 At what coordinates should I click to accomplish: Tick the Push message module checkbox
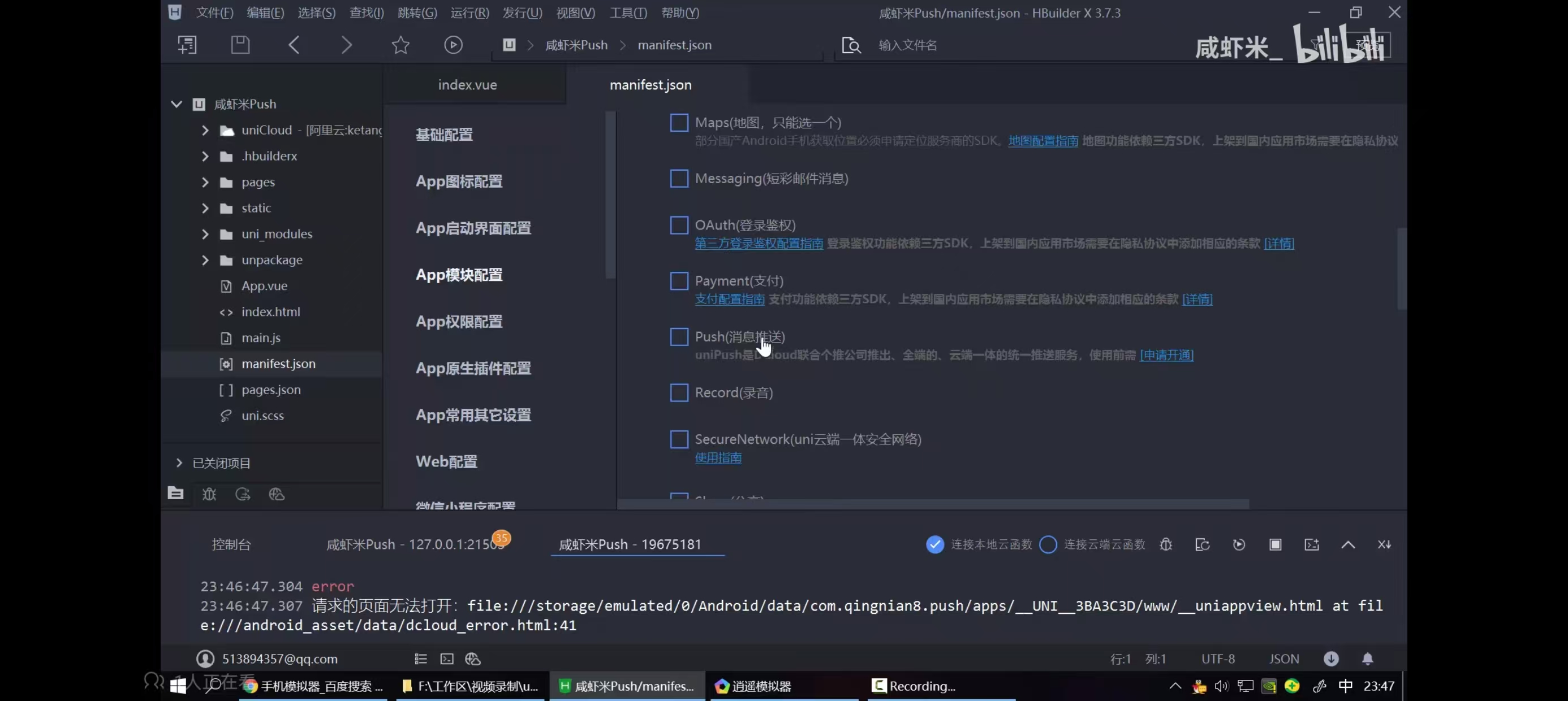point(679,337)
